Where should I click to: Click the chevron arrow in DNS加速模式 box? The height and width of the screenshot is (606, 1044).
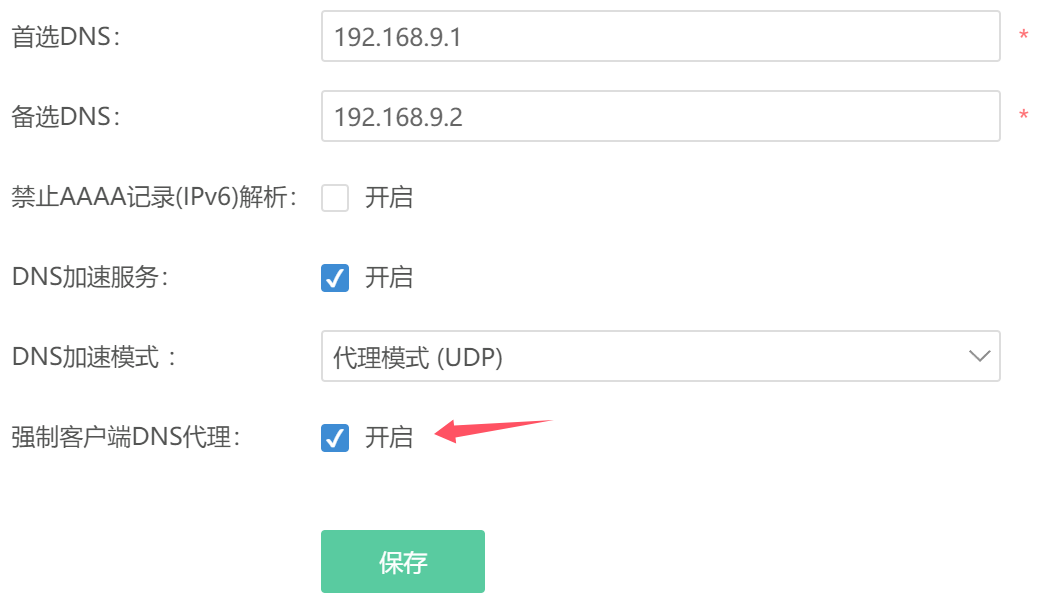click(979, 356)
